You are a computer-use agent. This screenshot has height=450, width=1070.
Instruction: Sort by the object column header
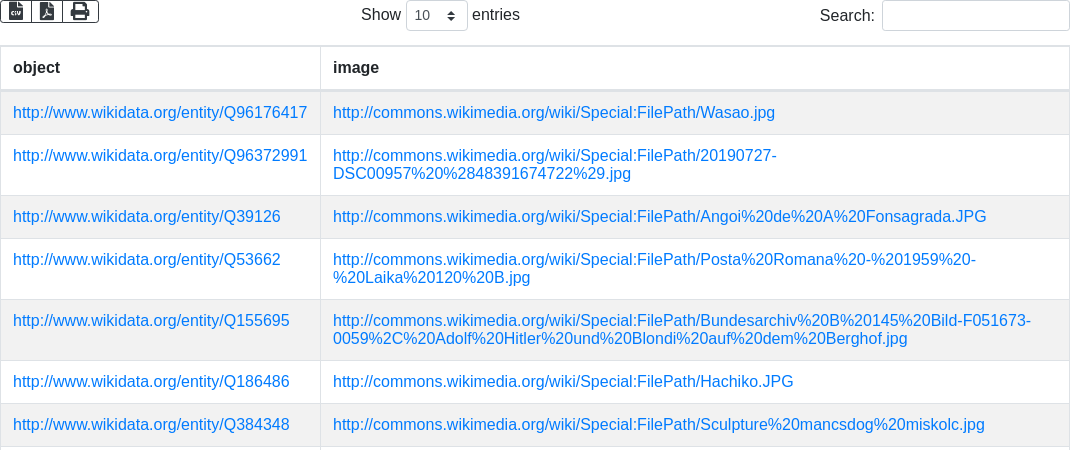click(36, 67)
